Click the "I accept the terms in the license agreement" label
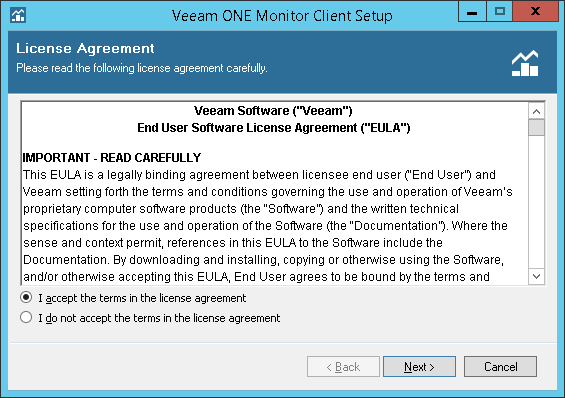This screenshot has width=565, height=398. click(x=142, y=298)
